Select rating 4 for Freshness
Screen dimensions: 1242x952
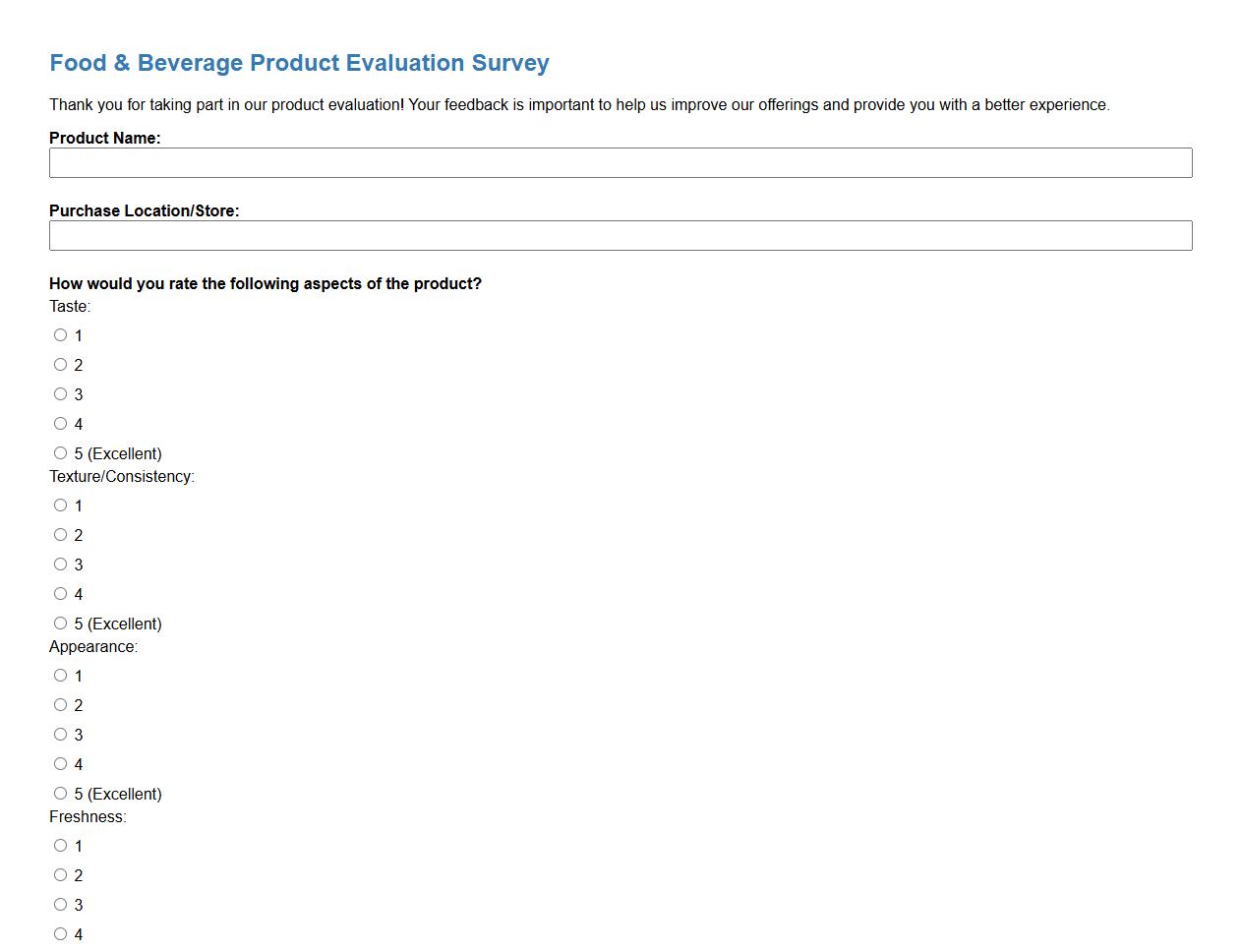(x=60, y=933)
